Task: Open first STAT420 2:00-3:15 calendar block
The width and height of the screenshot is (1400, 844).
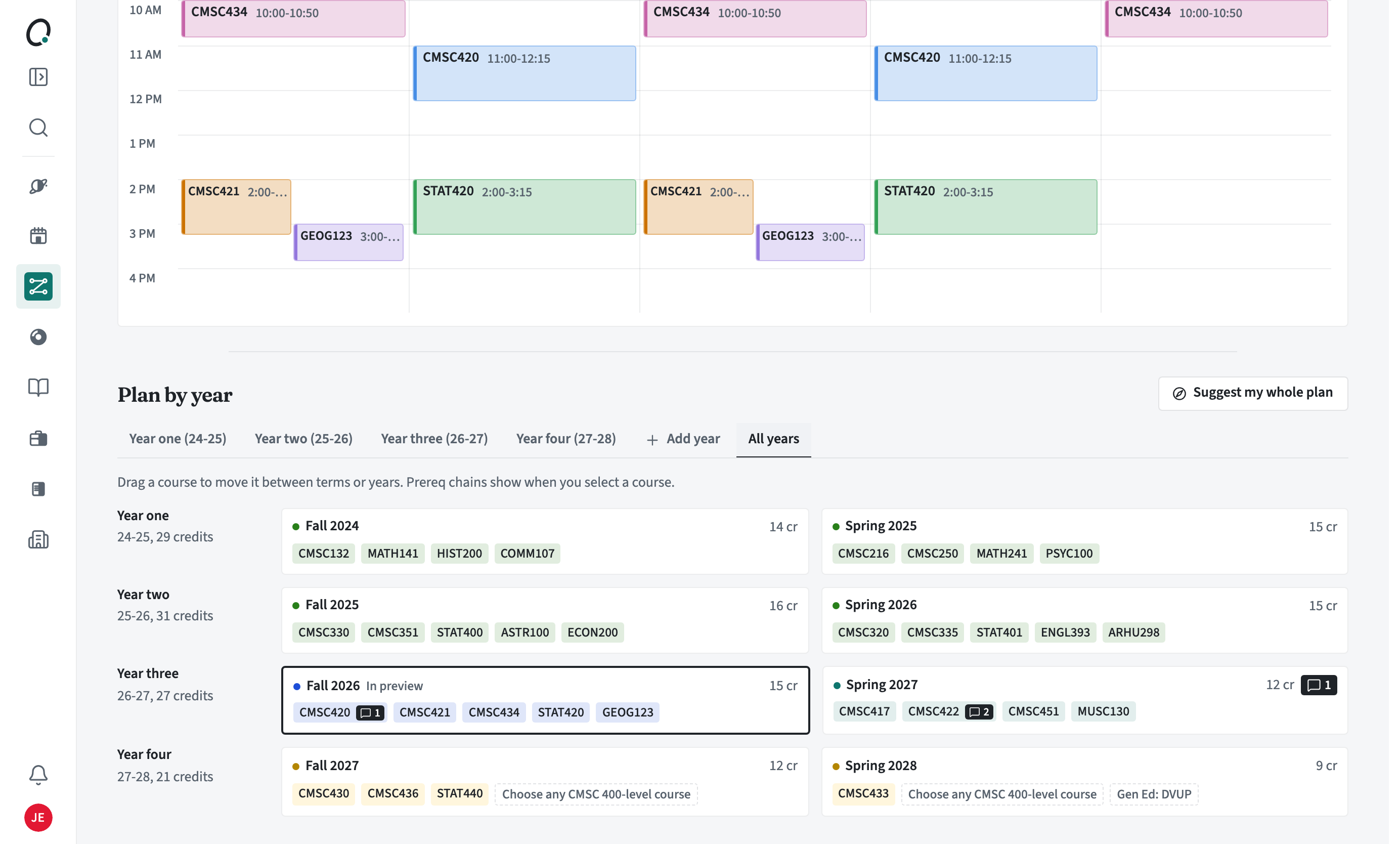Action: [524, 207]
